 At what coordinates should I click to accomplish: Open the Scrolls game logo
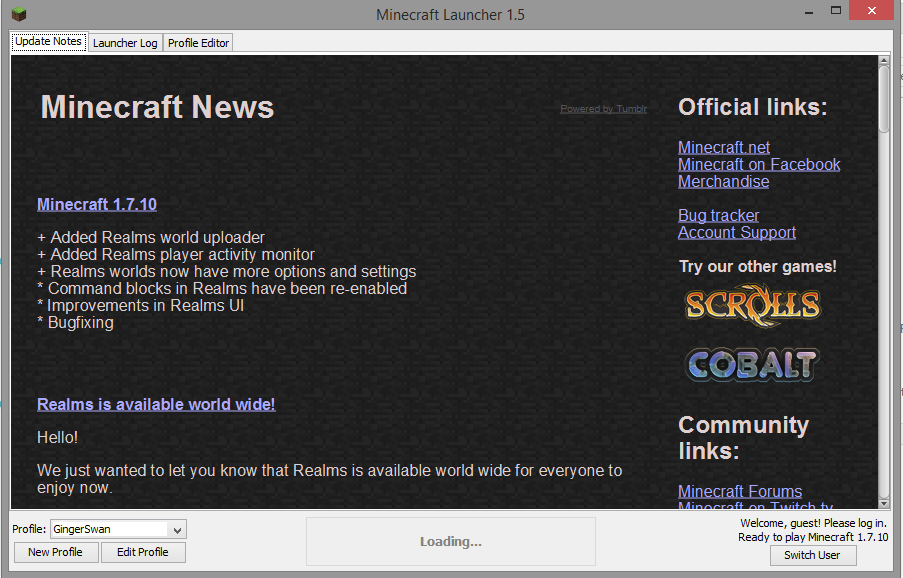(752, 305)
